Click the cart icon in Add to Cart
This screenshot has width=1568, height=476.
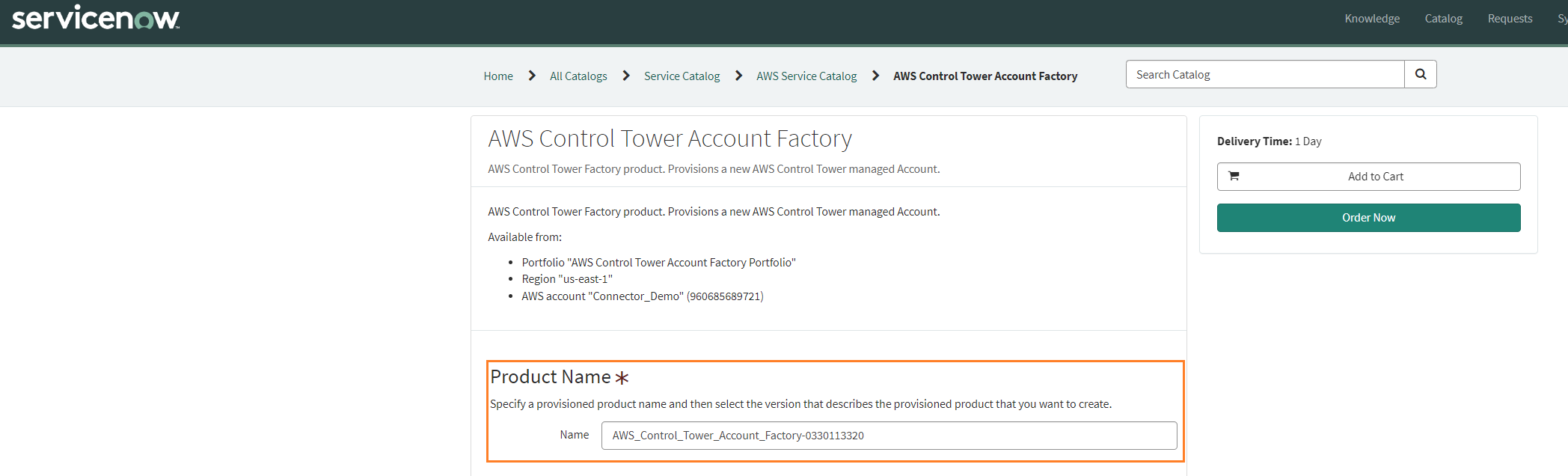pyautogui.click(x=1234, y=177)
